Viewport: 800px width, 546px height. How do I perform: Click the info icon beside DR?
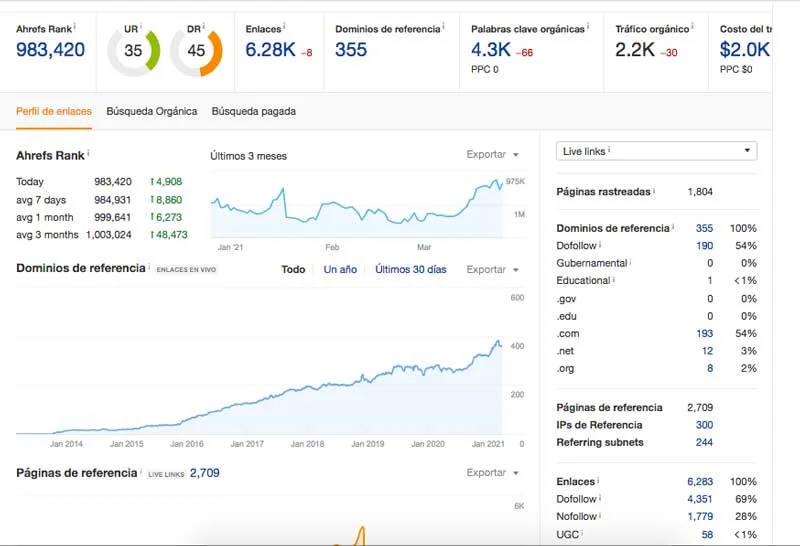coord(204,26)
